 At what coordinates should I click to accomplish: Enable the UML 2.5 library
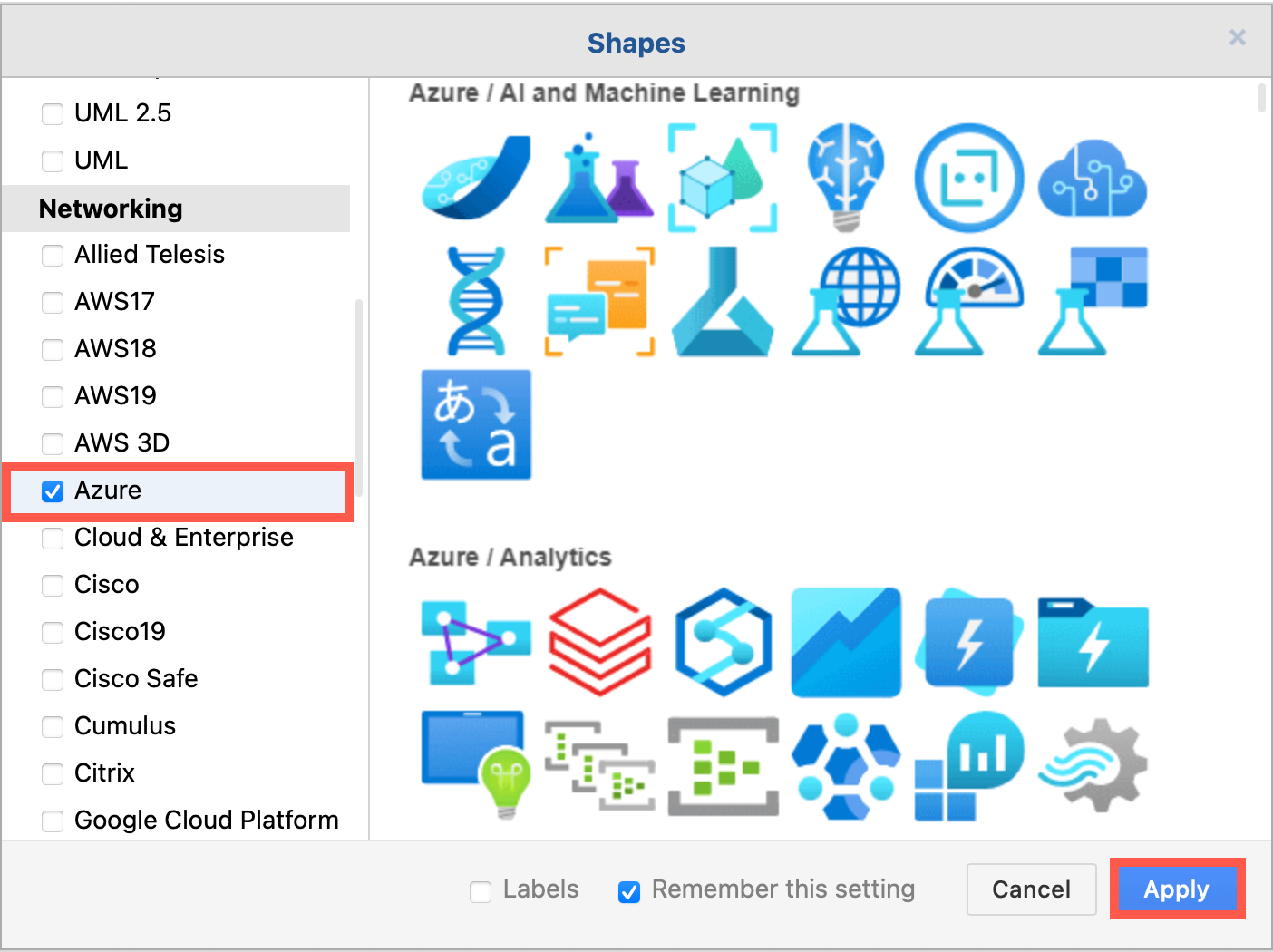(x=53, y=113)
